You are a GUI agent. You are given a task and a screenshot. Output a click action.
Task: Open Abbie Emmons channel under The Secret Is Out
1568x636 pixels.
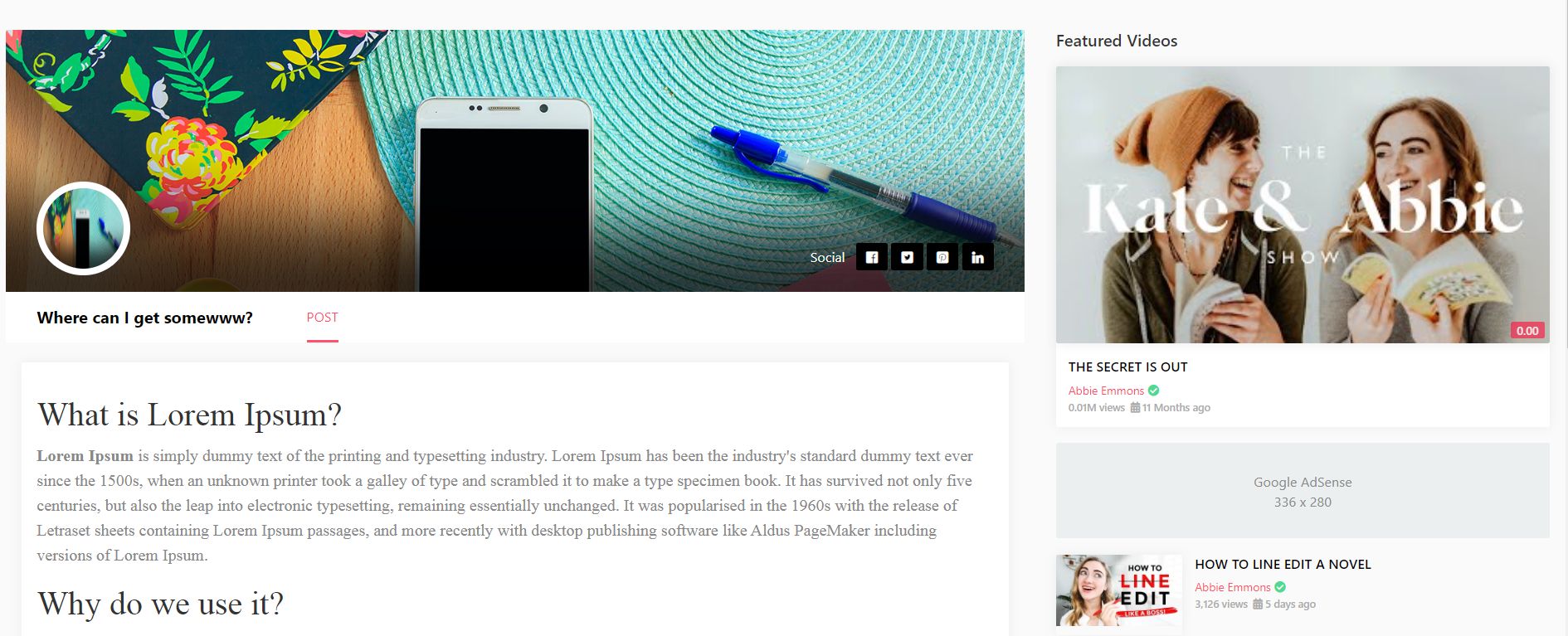[1106, 391]
